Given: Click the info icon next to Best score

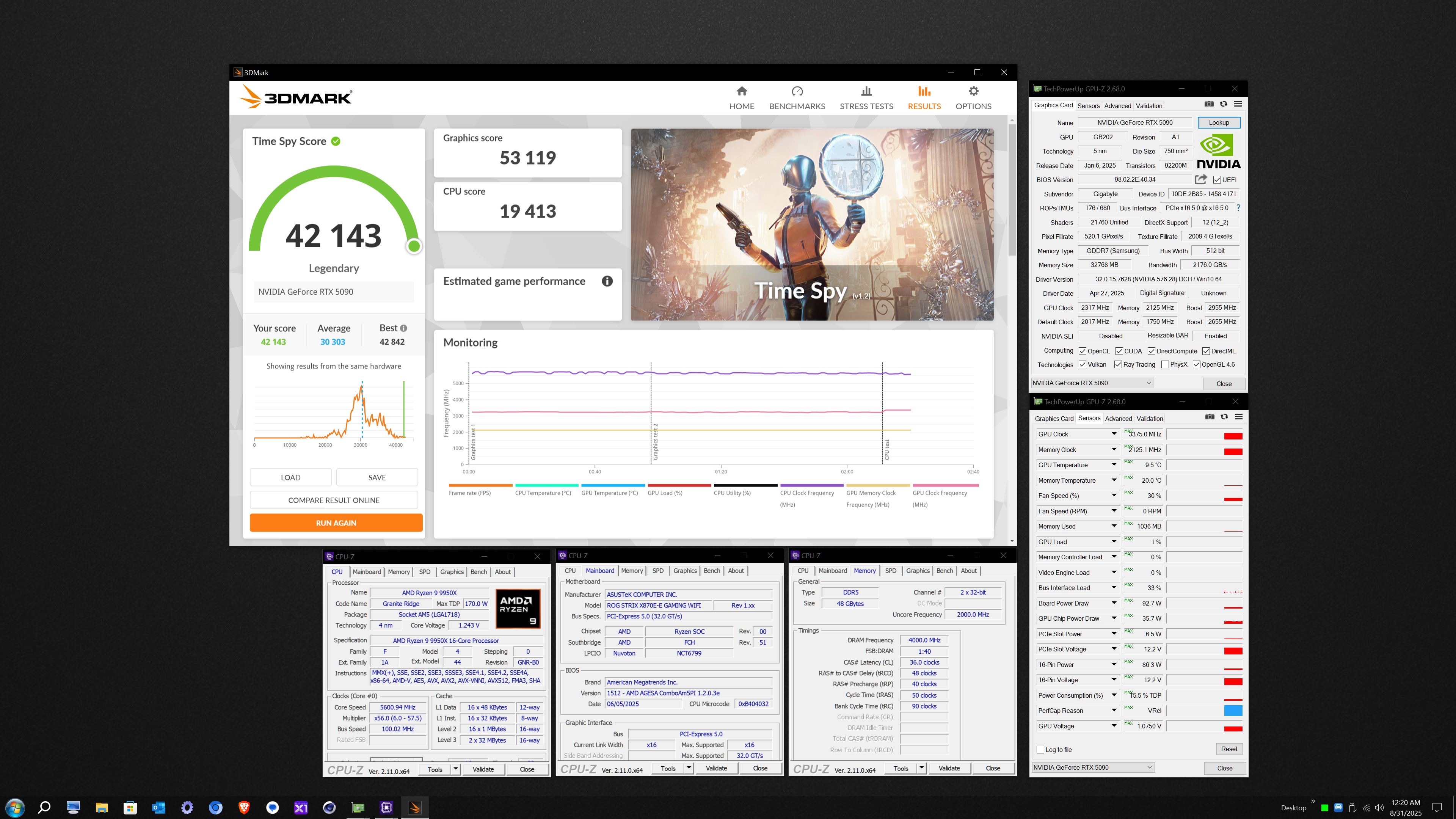Looking at the screenshot, I should [x=403, y=328].
